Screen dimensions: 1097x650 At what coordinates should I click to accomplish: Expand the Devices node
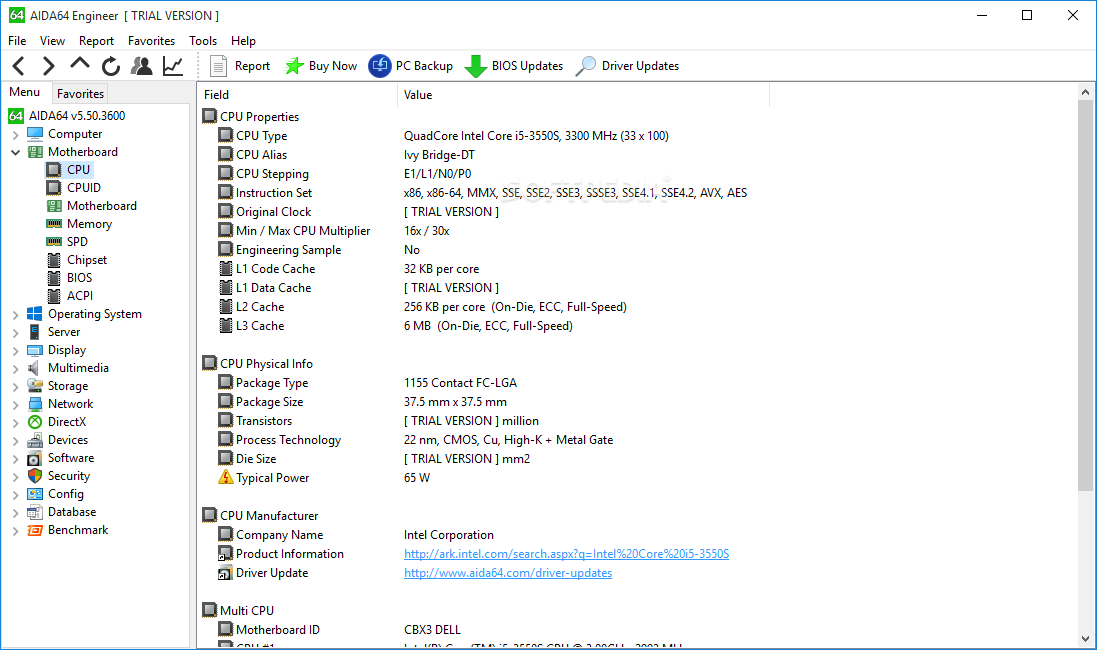pos(15,441)
